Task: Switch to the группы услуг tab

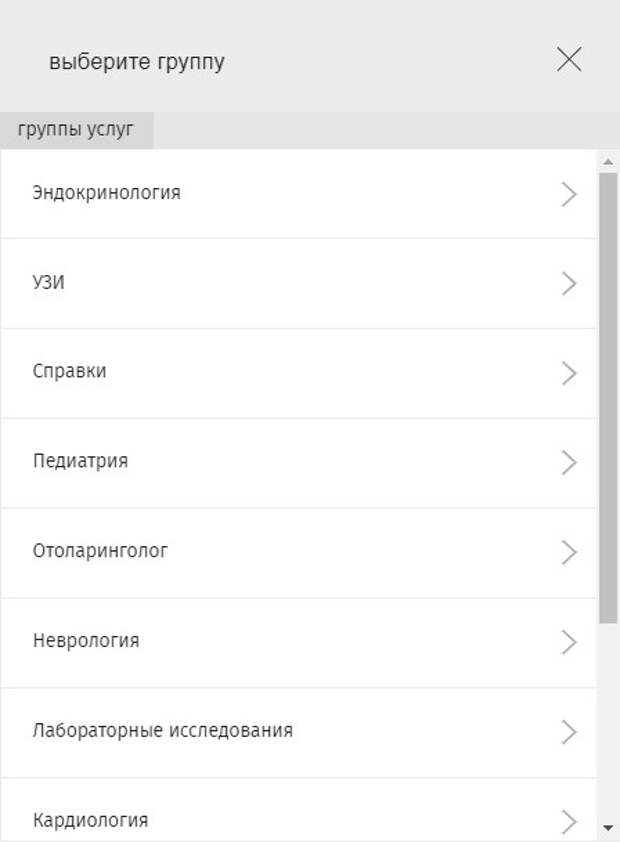Action: click(76, 130)
